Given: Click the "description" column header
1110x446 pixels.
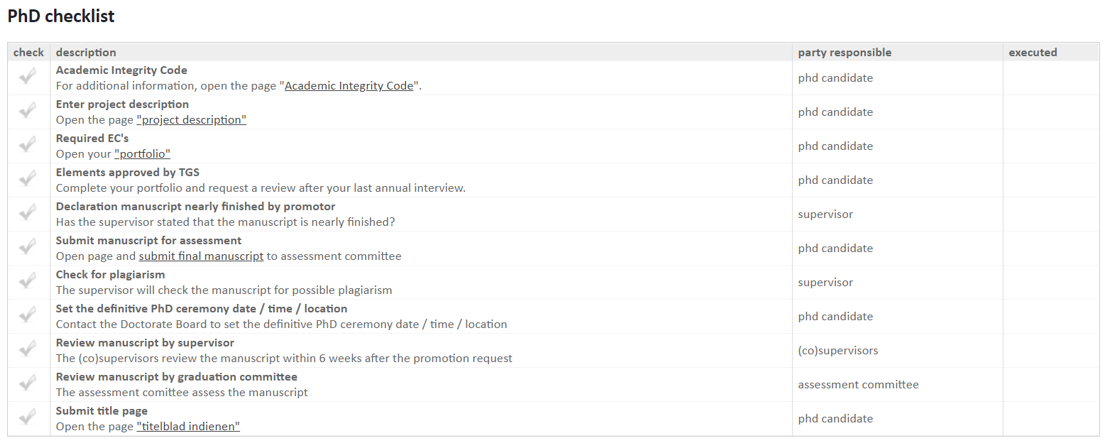Looking at the screenshot, I should click(x=86, y=52).
